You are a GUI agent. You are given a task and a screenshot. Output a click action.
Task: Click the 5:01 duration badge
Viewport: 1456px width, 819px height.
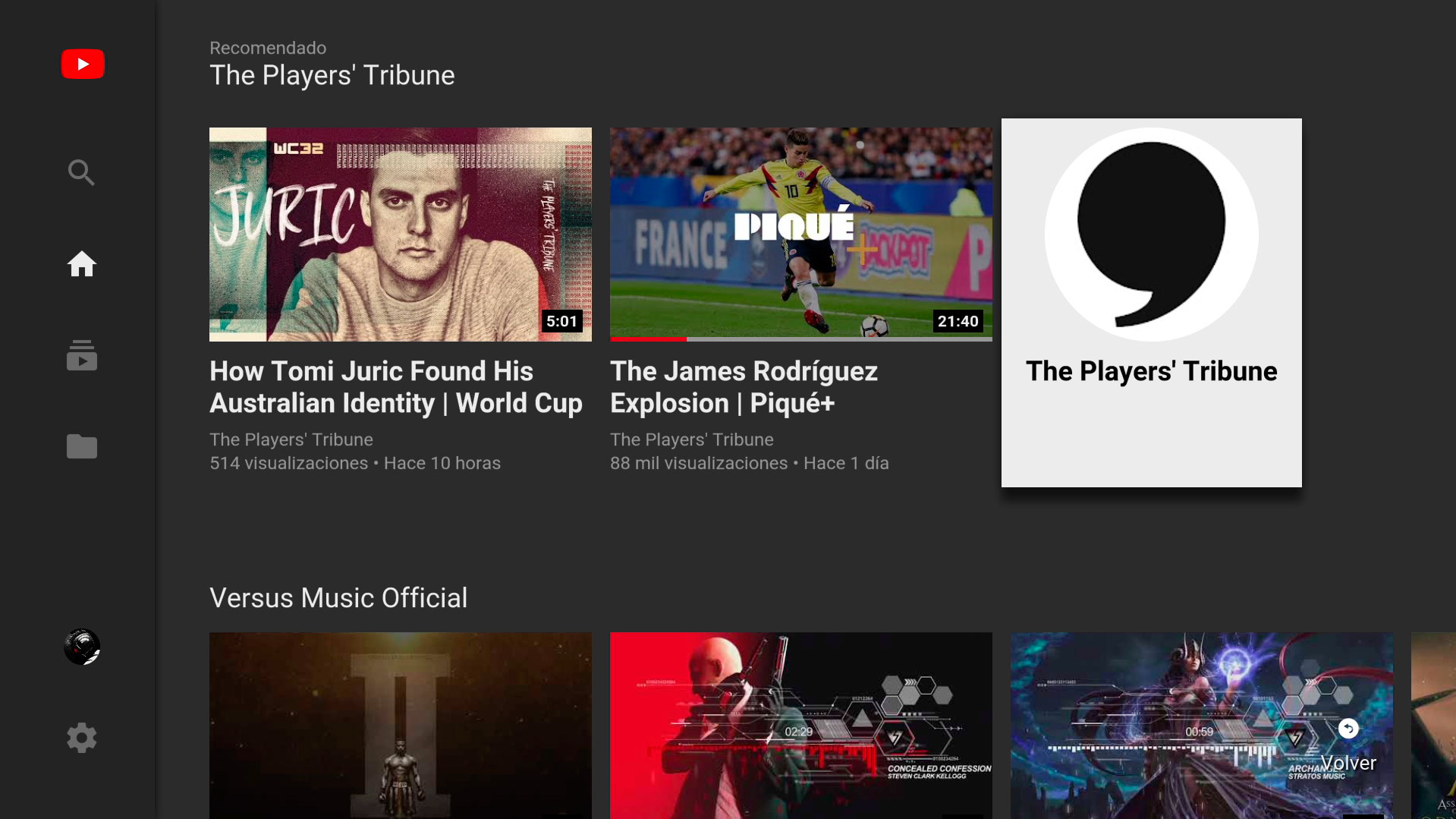562,321
